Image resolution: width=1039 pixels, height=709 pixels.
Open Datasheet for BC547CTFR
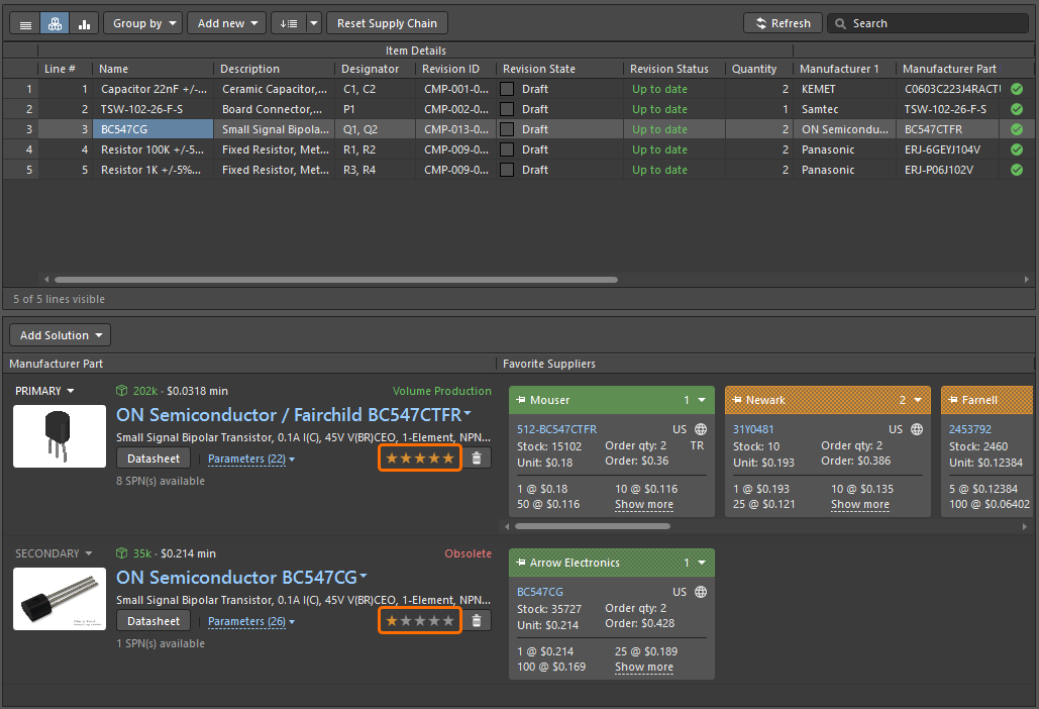pos(153,459)
